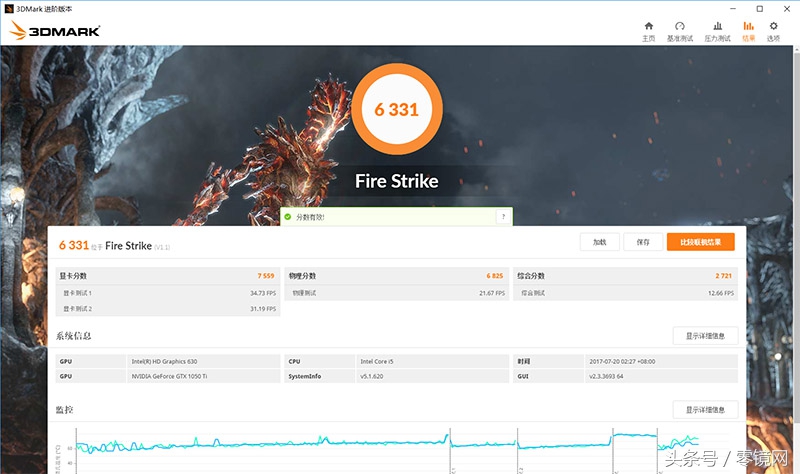
Task: Click the 6 331 Fire Strike result title
Action: point(114,245)
